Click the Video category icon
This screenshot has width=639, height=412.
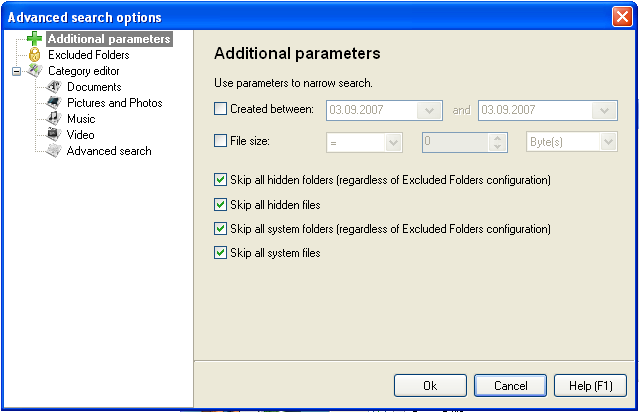pyautogui.click(x=54, y=134)
